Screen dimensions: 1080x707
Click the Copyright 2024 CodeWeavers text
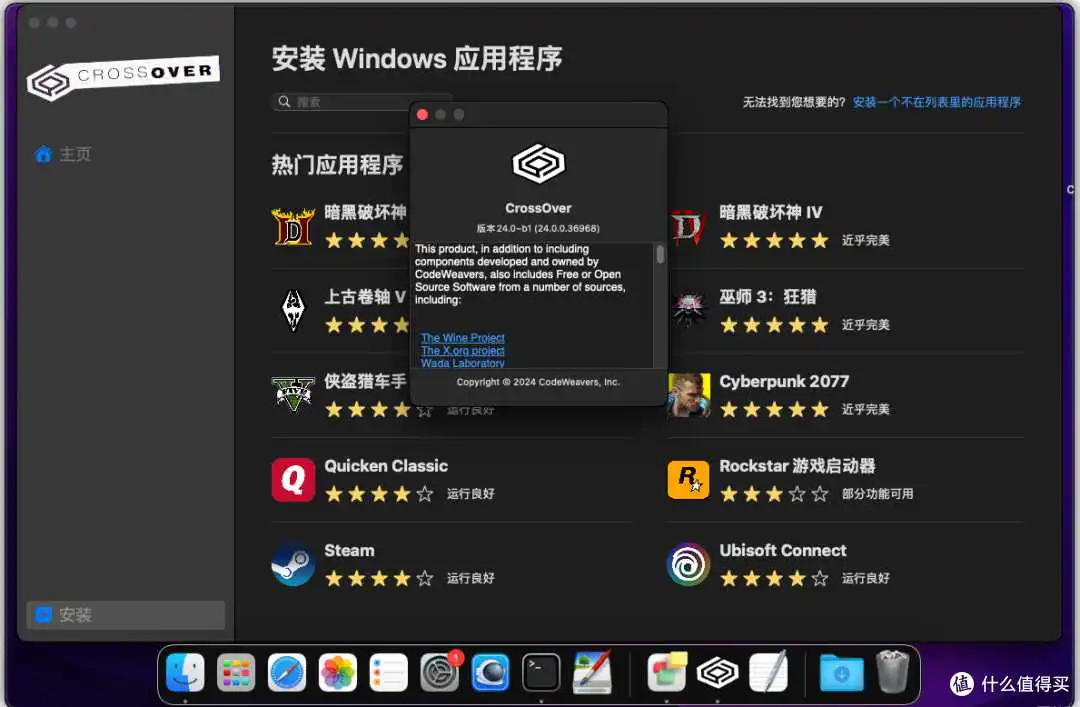pos(539,382)
